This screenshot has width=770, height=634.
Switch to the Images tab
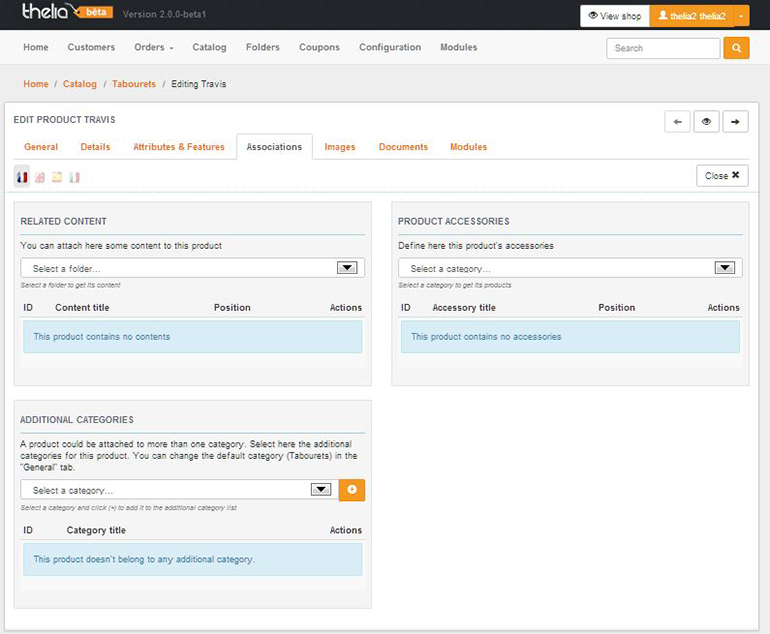[x=340, y=147]
